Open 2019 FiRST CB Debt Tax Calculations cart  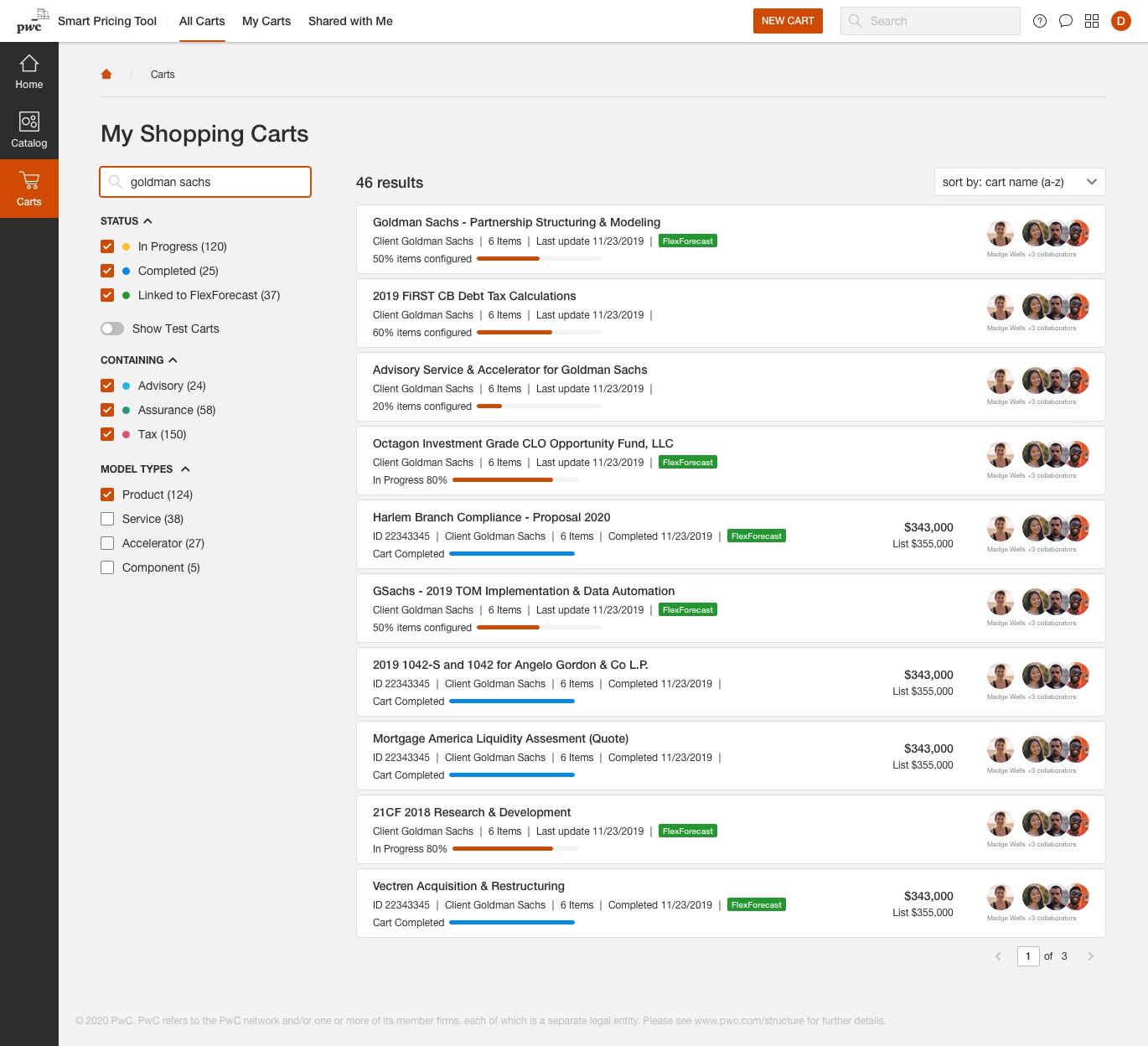[474, 296]
